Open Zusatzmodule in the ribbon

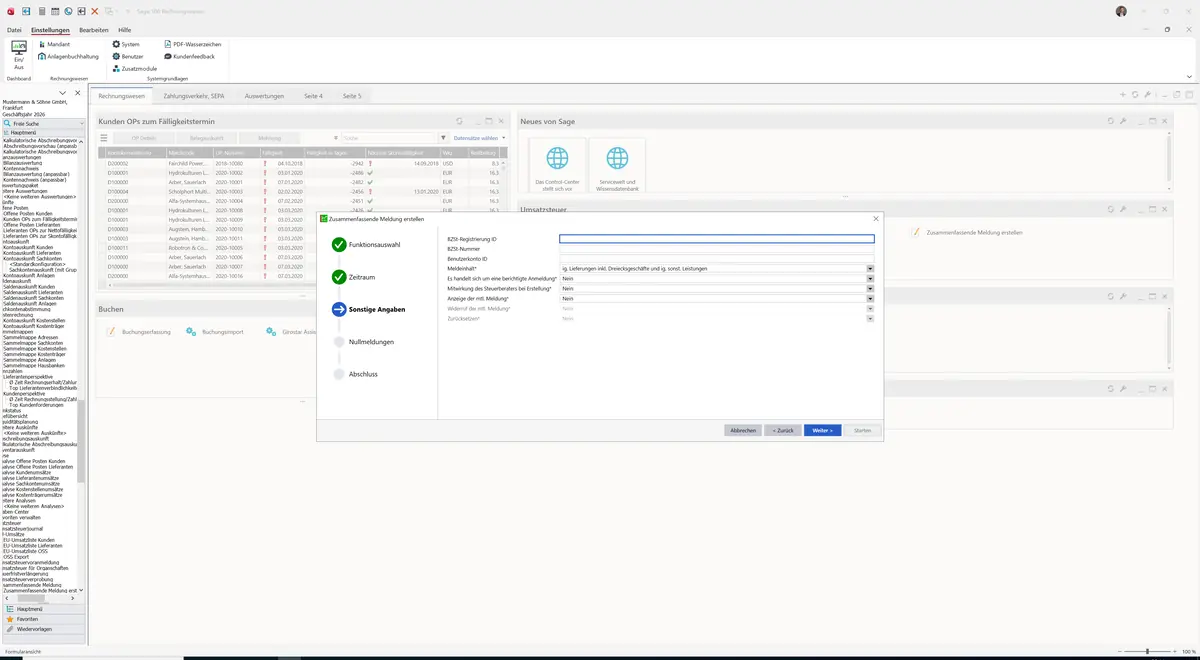coord(134,68)
